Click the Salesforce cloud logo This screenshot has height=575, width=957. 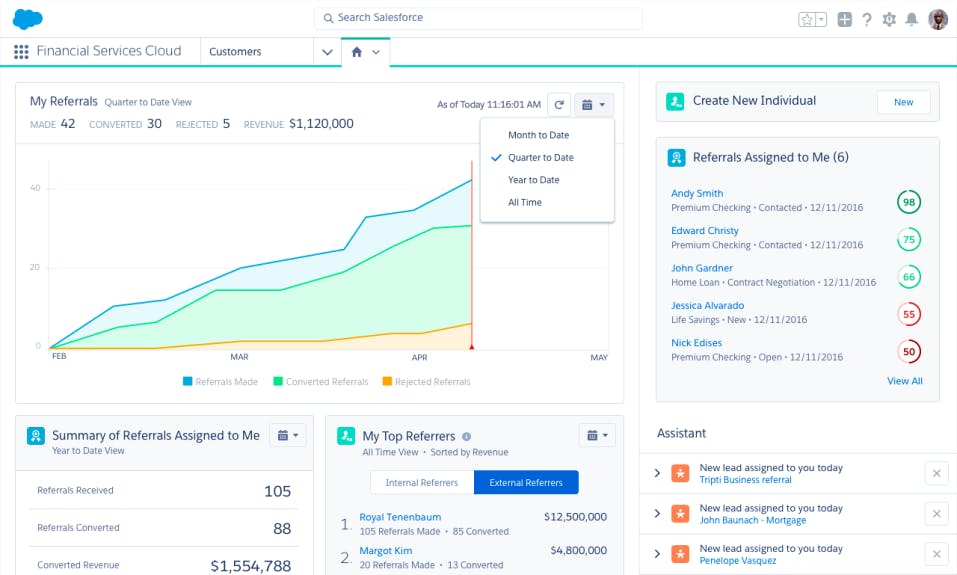(27, 19)
